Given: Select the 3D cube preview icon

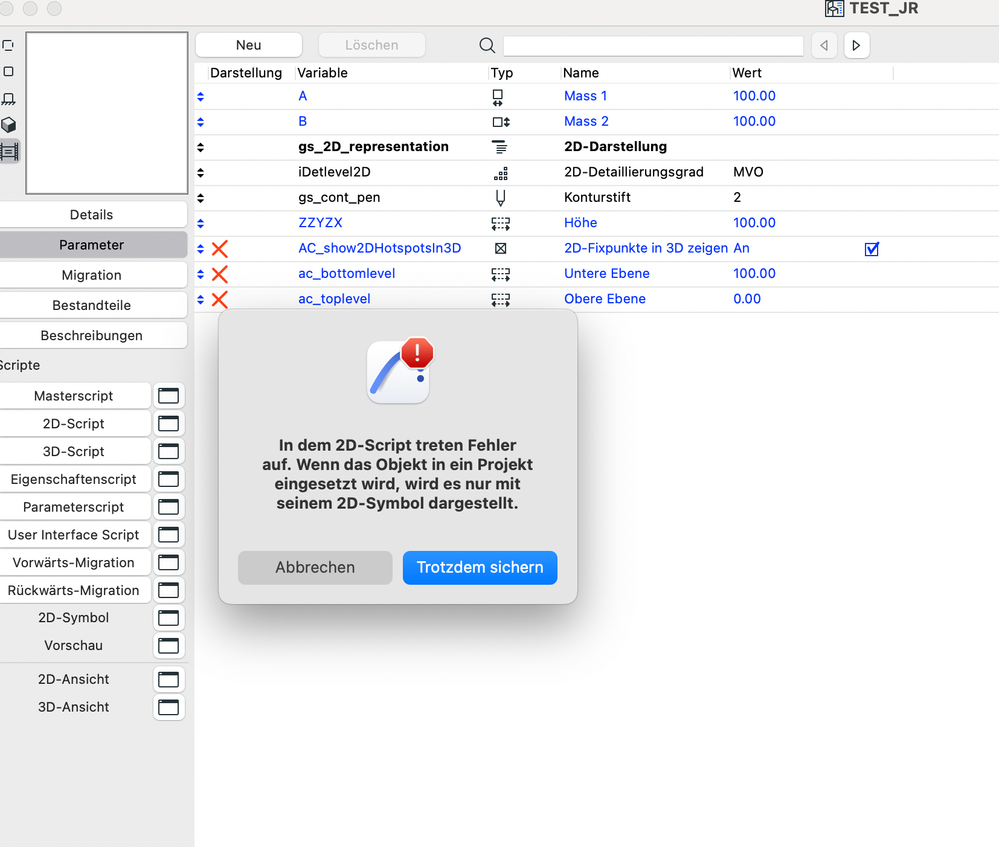Looking at the screenshot, I should [x=9, y=125].
